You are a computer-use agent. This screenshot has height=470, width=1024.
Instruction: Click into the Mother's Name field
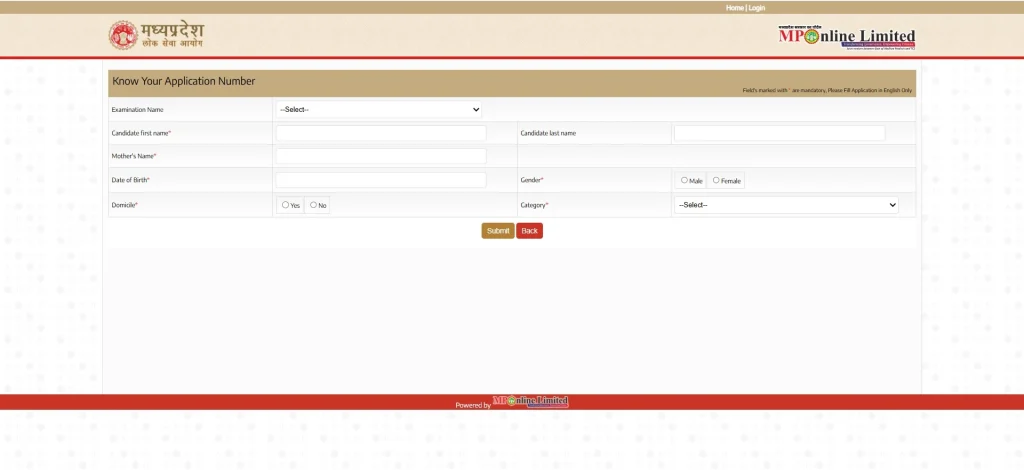point(381,157)
